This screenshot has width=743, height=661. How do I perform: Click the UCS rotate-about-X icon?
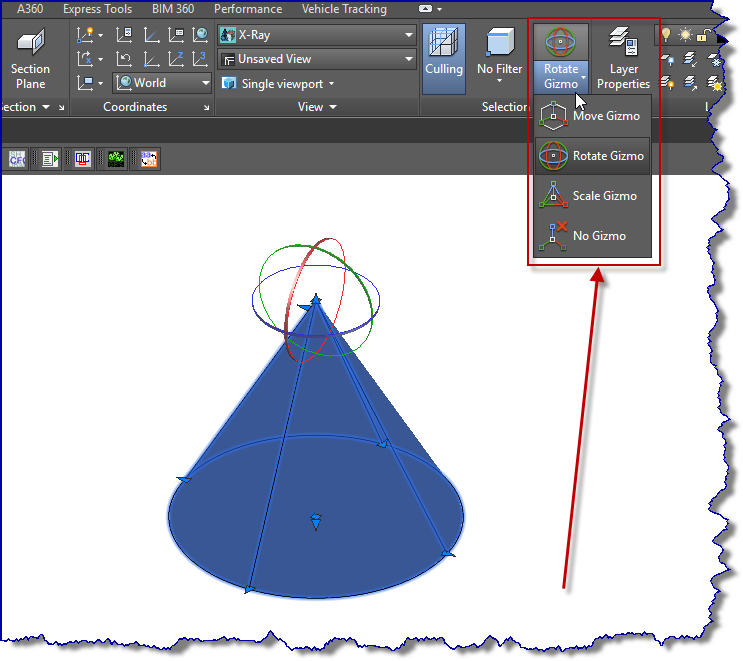[x=85, y=59]
